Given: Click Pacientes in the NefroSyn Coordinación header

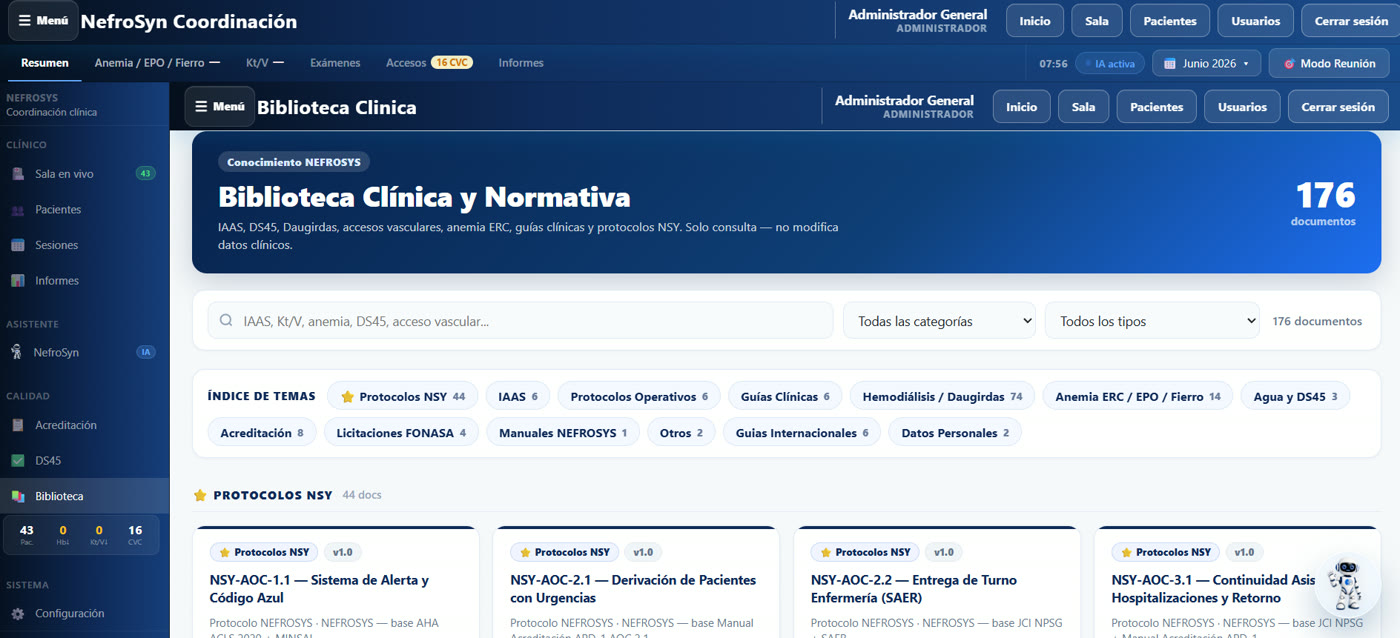Looking at the screenshot, I should click(1170, 21).
